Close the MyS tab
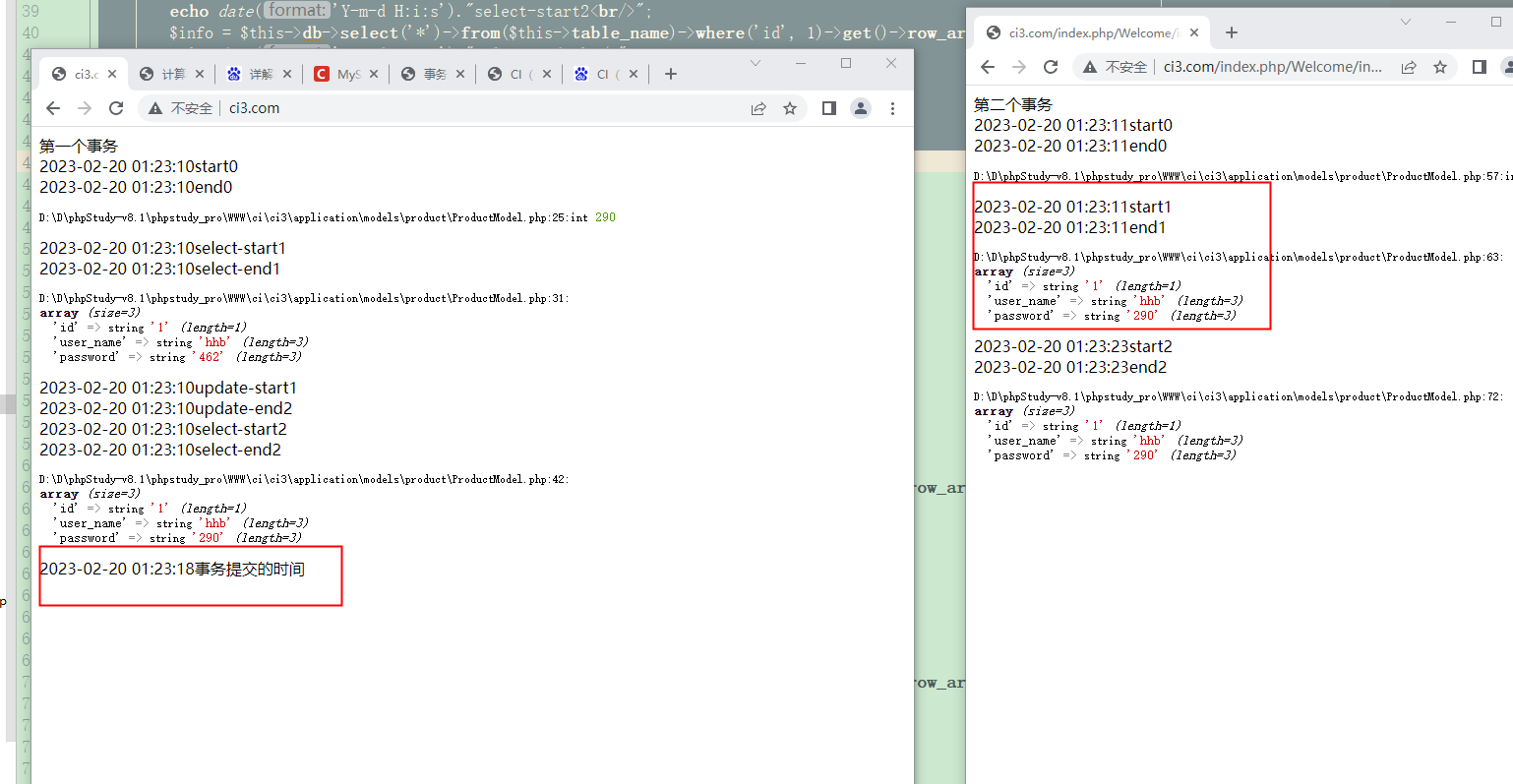This screenshot has height=784, width=1513. pyautogui.click(x=374, y=74)
